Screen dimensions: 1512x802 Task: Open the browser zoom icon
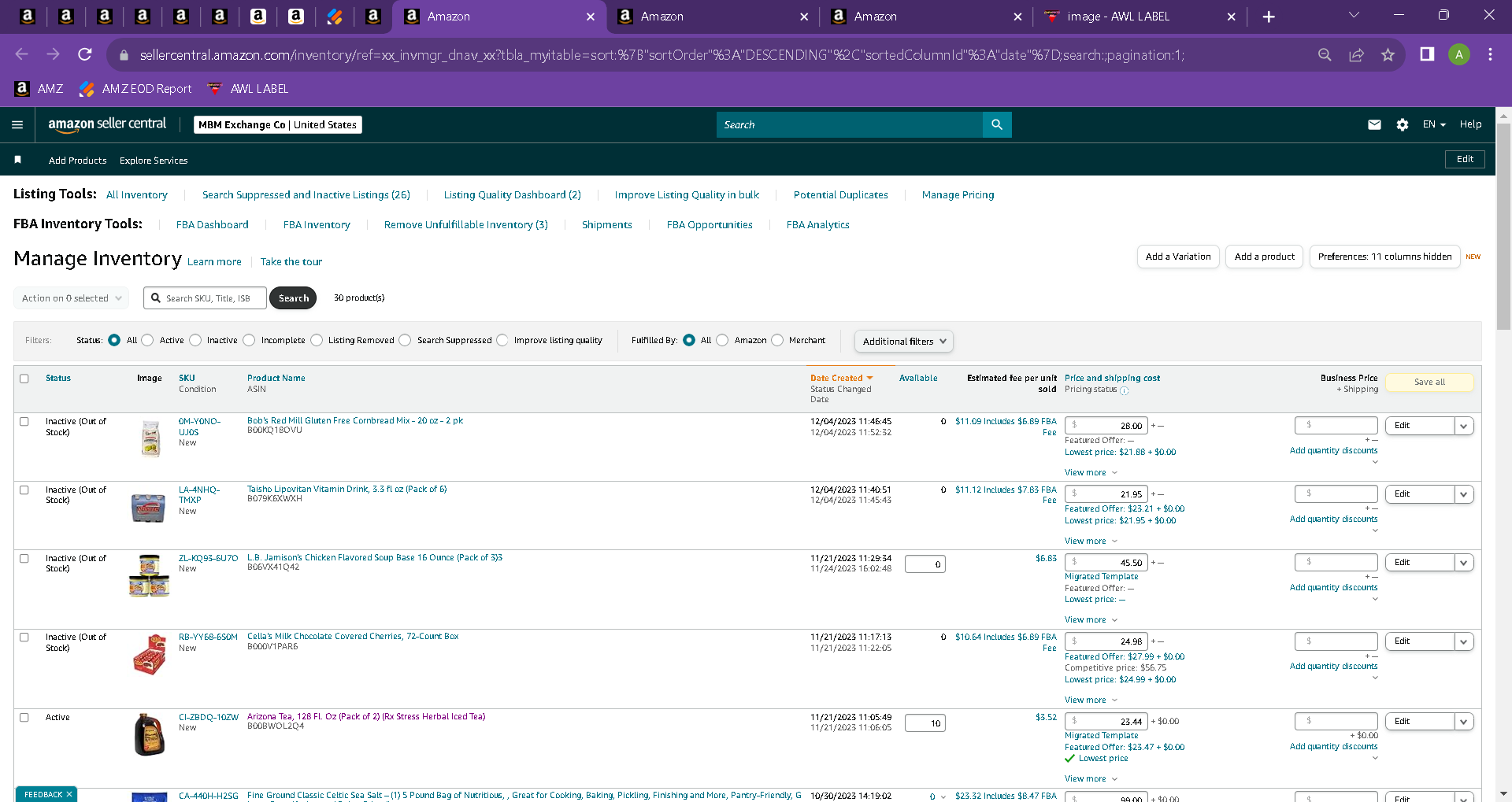1325,54
